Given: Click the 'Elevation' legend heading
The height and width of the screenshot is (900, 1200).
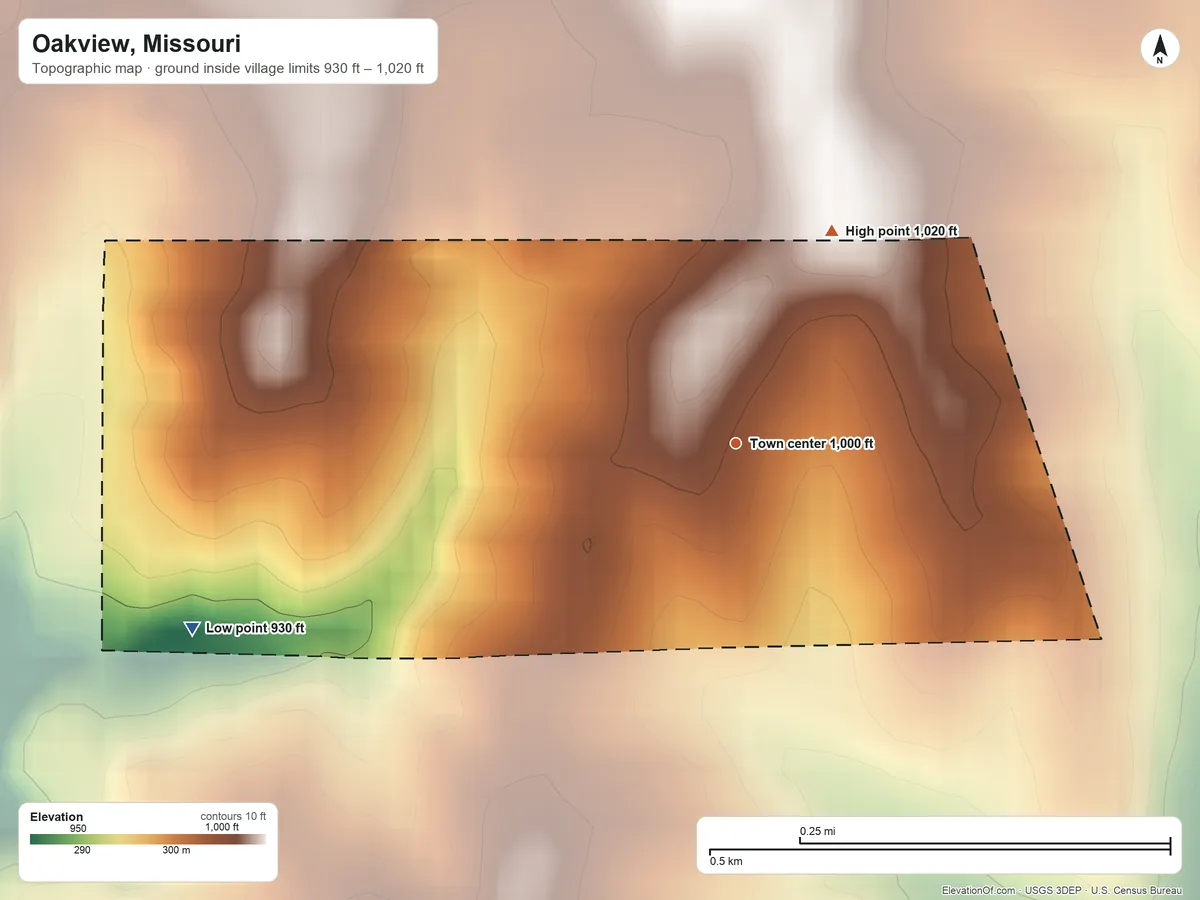Looking at the screenshot, I should (57, 817).
